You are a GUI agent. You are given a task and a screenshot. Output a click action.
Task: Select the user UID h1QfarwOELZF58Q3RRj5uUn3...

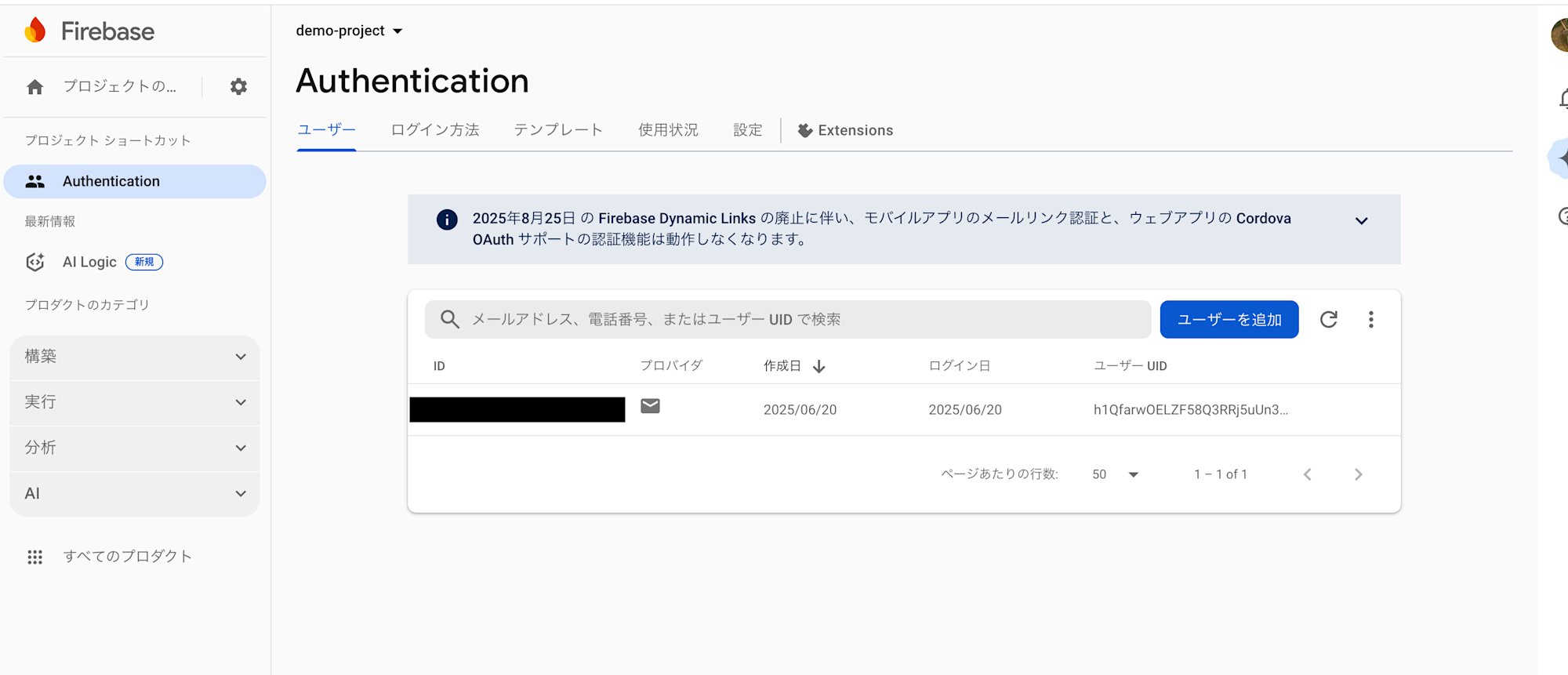tap(1191, 409)
